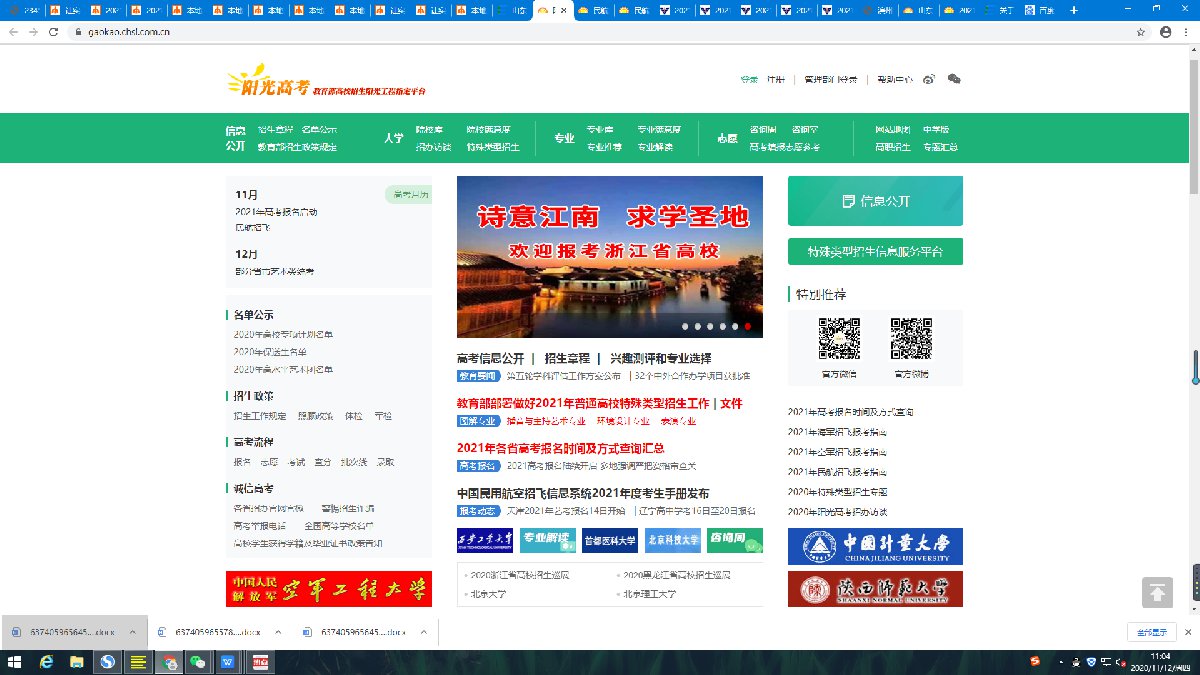This screenshot has width=1200, height=675.
Task: Click the back-to-top arrow button
Action: click(1157, 592)
